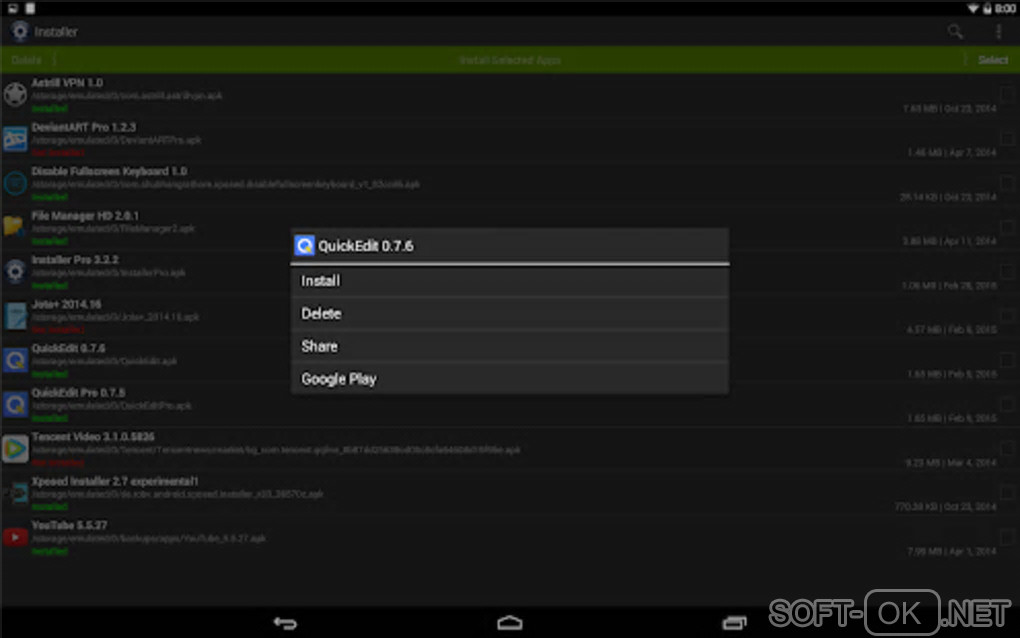The image size is (1020, 638).
Task: Tap the Android back navigation button
Action: tap(285, 623)
